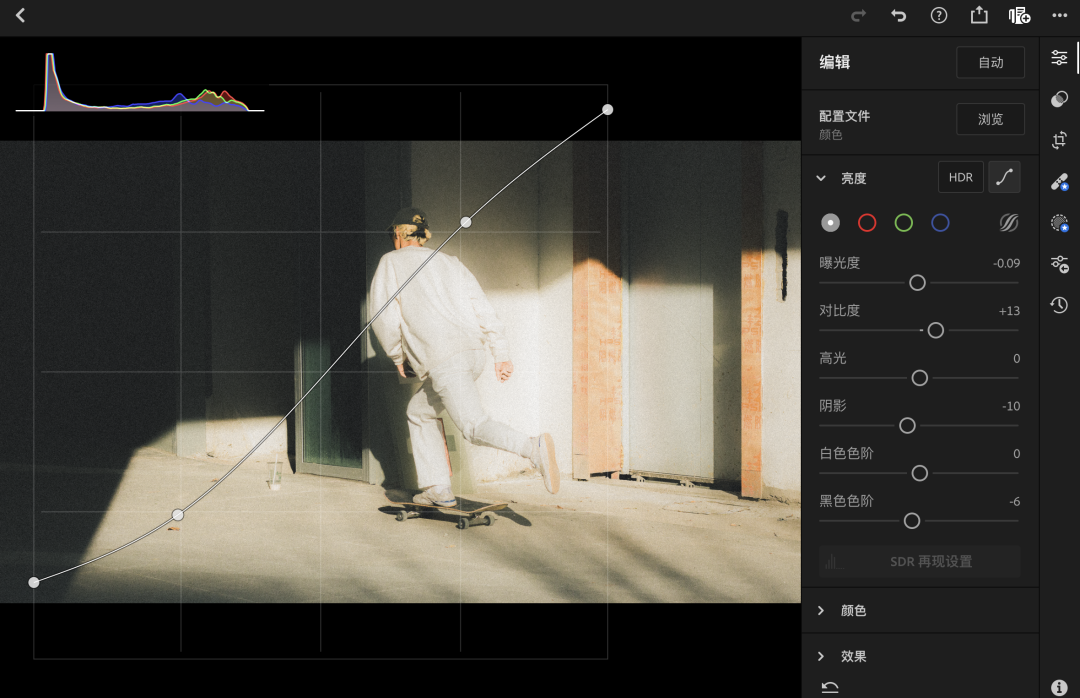The width and height of the screenshot is (1080, 698).
Task: Select the Healing brush tool
Action: (x=1059, y=182)
